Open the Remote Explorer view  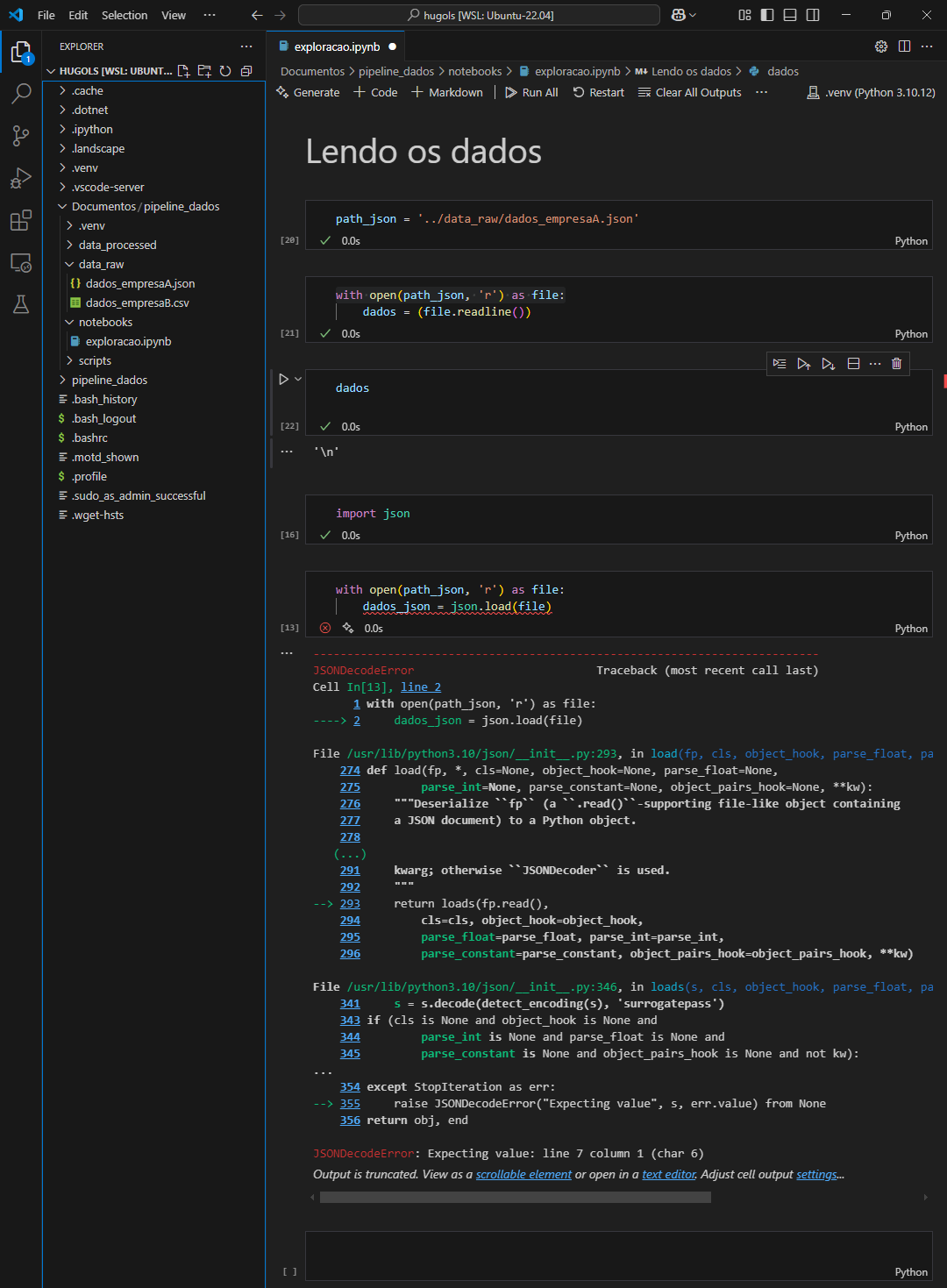pos(21,262)
